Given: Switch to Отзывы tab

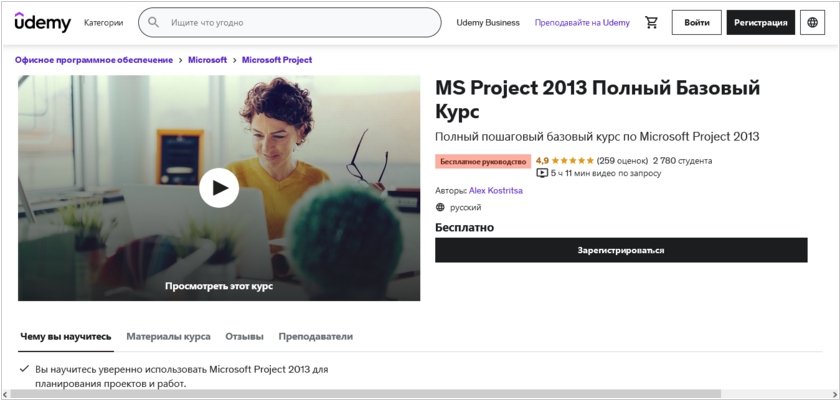Looking at the screenshot, I should pyautogui.click(x=244, y=337).
